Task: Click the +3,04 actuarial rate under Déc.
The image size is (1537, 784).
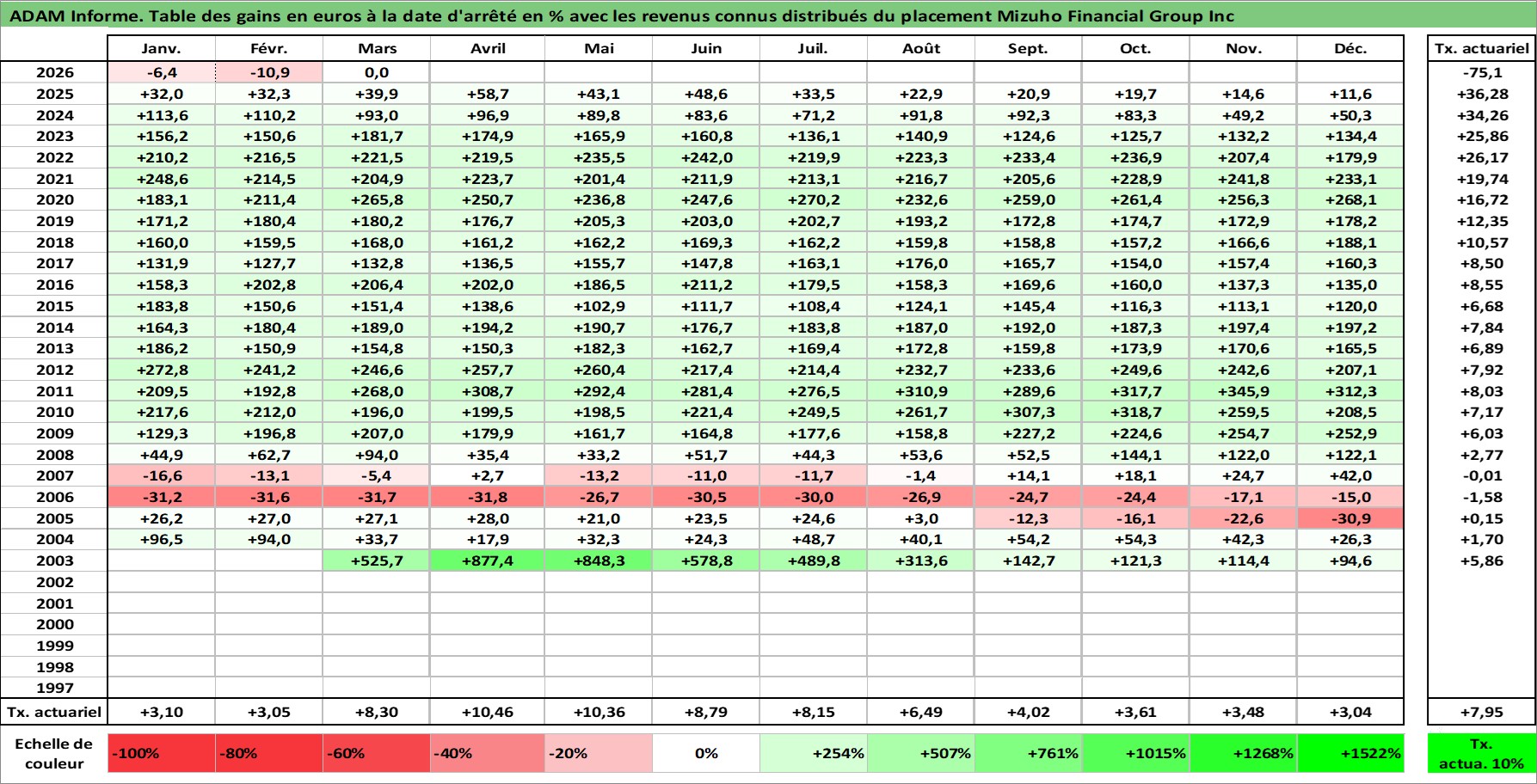Action: click(1350, 712)
